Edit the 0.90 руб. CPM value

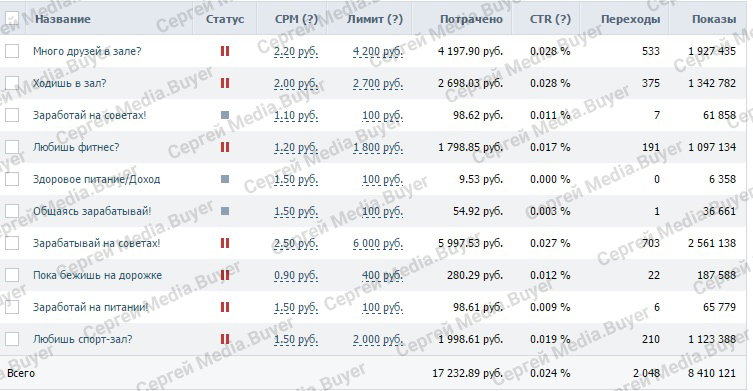[x=296, y=276]
